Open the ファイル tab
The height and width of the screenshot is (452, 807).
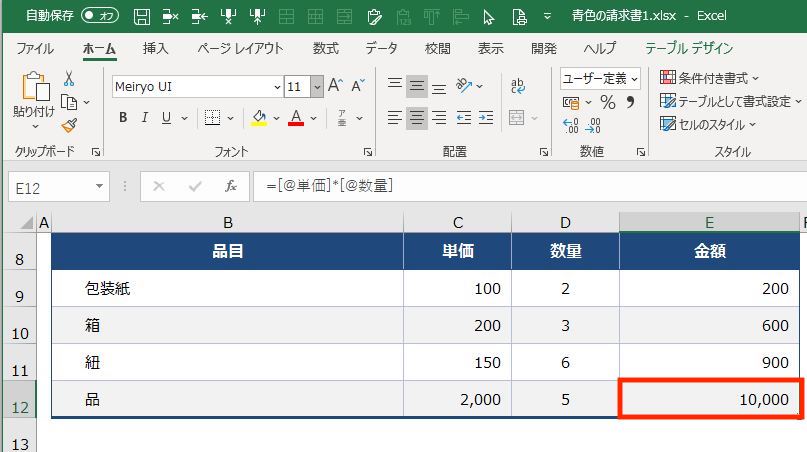pos(35,48)
